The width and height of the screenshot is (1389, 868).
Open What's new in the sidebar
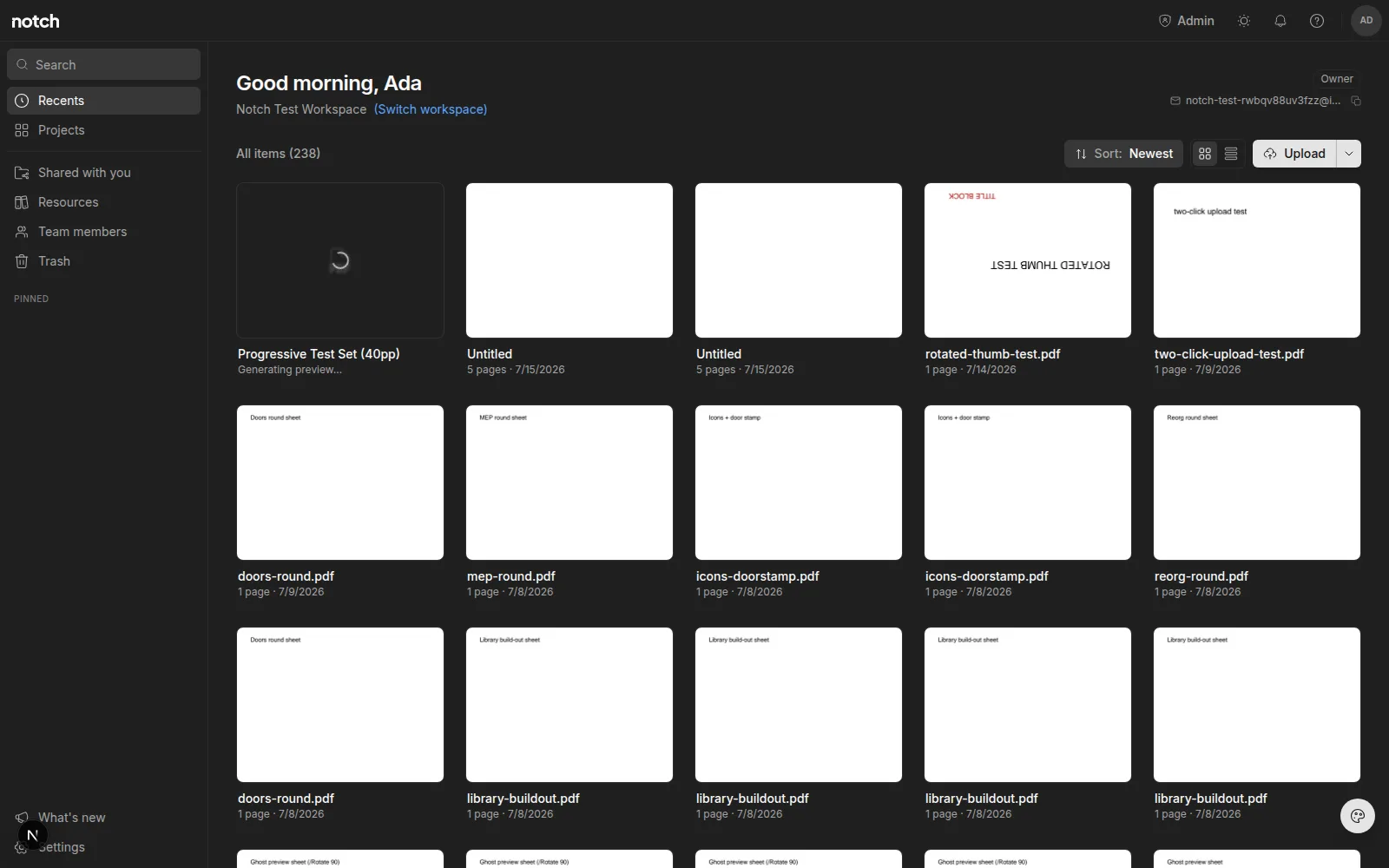tap(103, 818)
